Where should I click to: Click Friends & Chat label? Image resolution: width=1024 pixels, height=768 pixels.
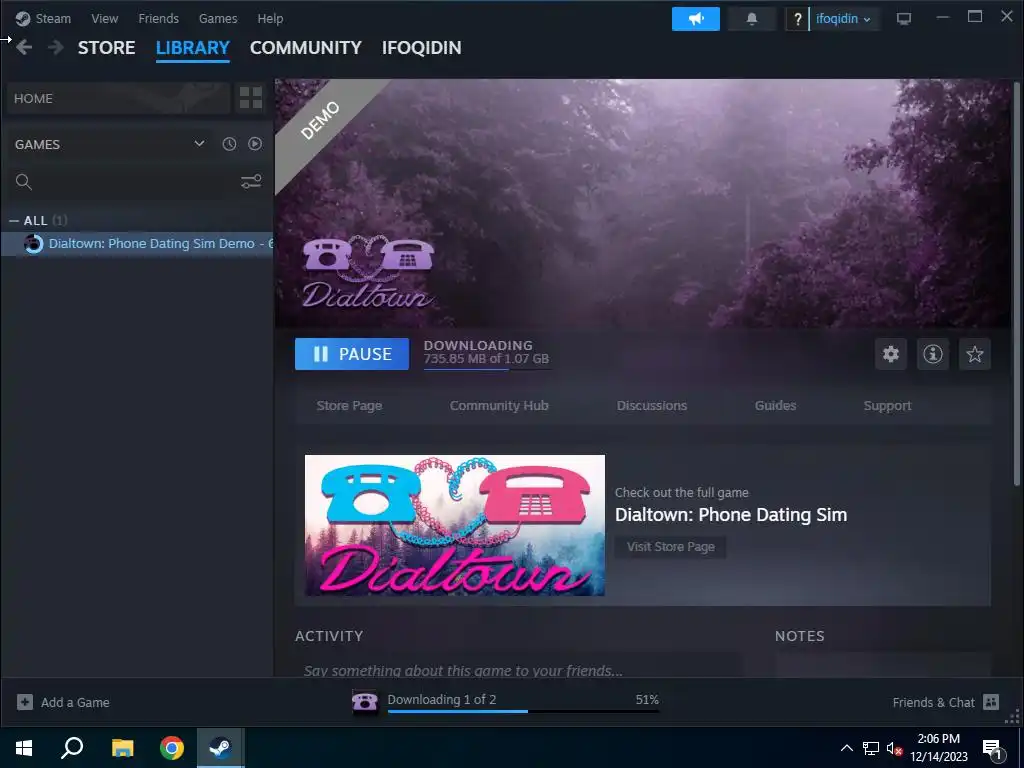[x=933, y=703]
